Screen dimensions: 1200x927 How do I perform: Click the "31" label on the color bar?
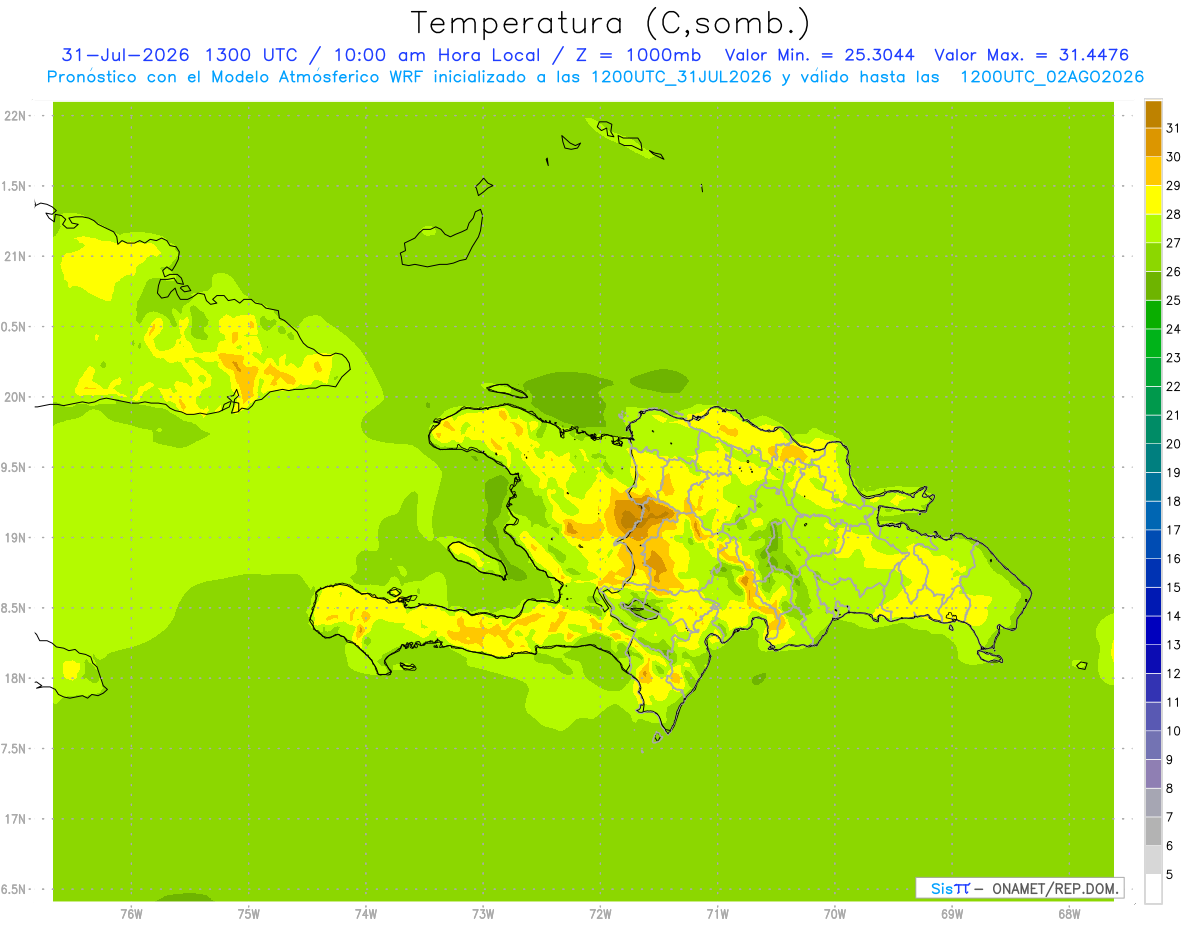1173,128
